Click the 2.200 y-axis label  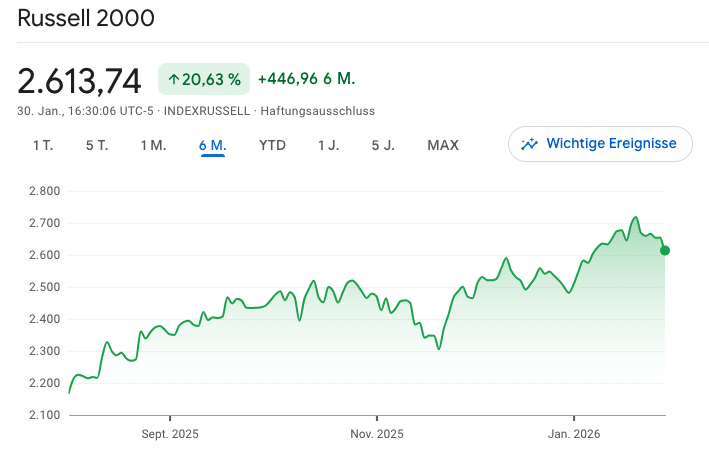pos(45,383)
